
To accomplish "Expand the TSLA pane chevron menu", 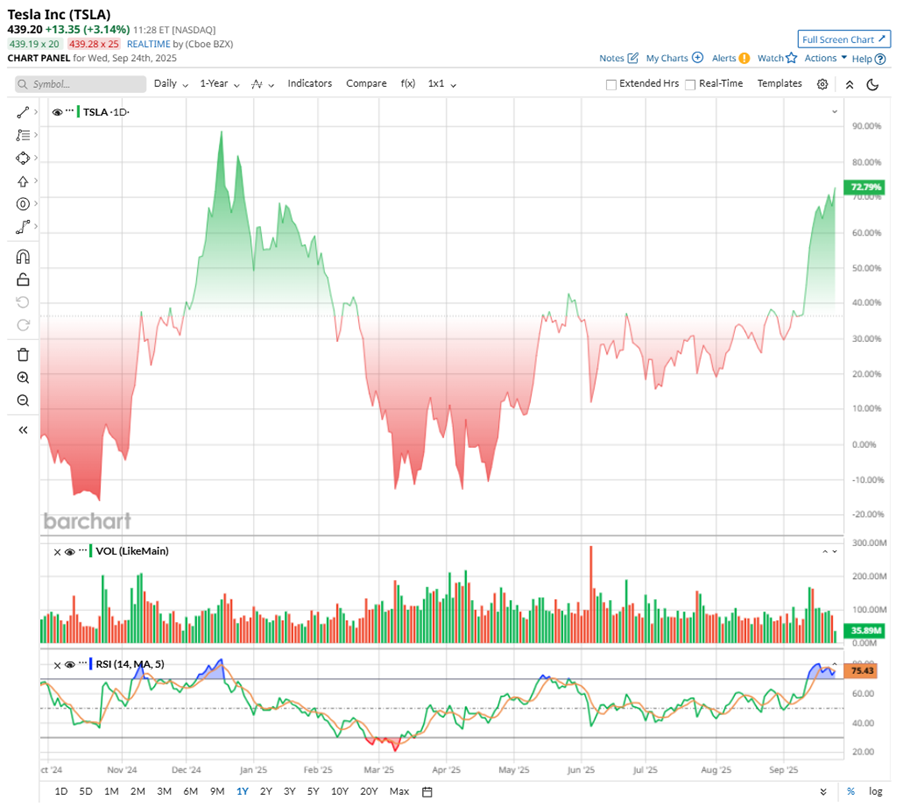I will 834,112.
